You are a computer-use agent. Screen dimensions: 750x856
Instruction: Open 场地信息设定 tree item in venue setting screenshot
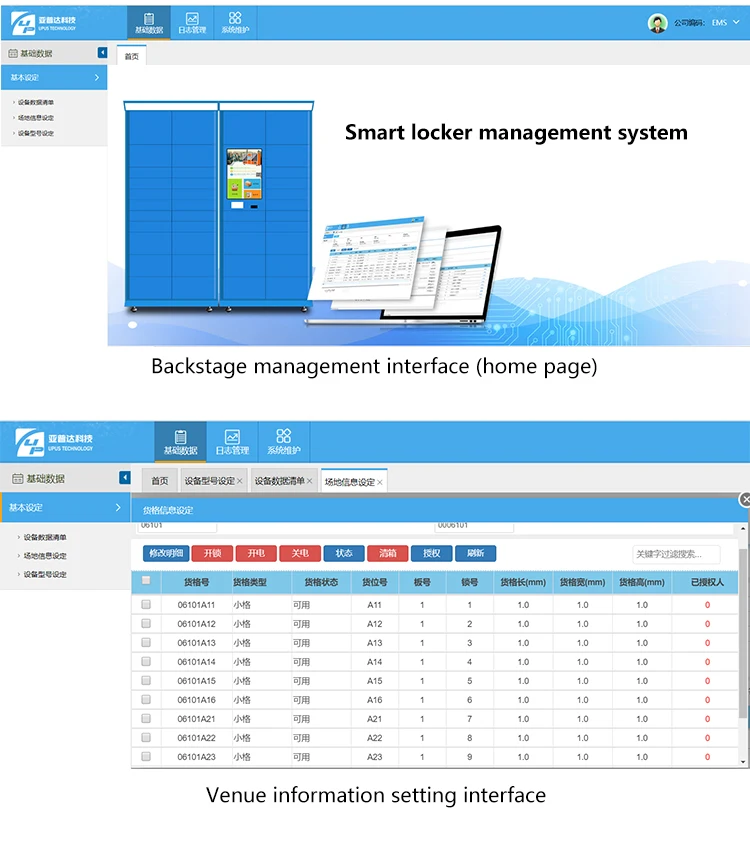coord(44,556)
